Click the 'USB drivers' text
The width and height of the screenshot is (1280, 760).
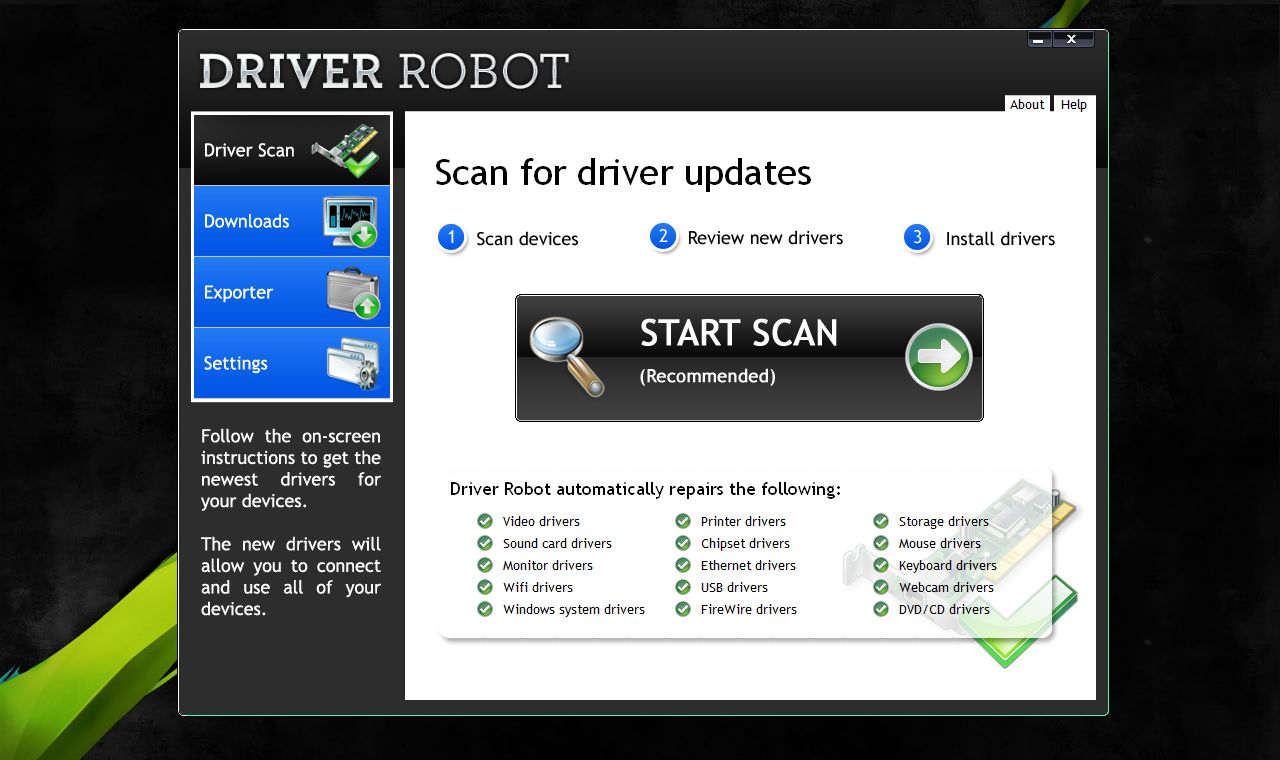click(734, 587)
